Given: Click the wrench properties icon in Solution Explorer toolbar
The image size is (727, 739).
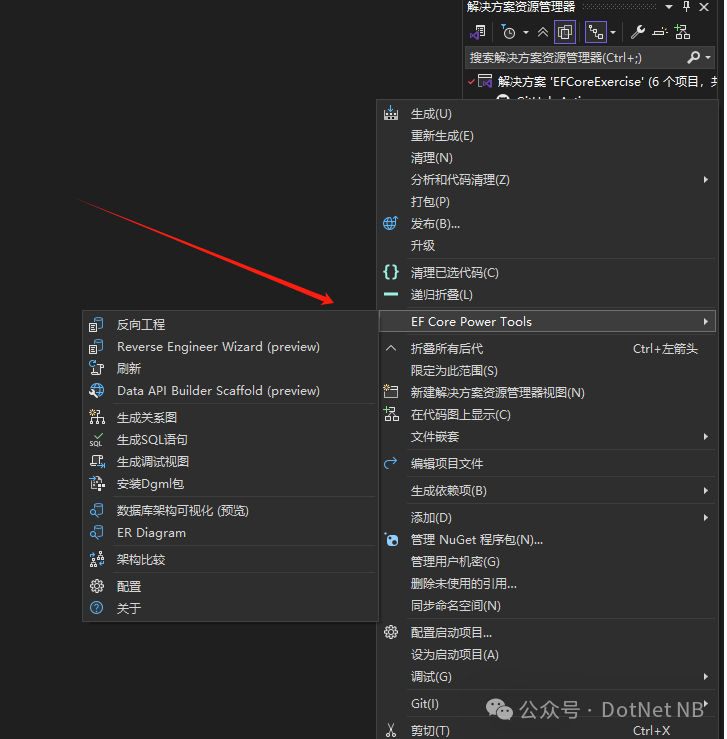Looking at the screenshot, I should [x=637, y=32].
